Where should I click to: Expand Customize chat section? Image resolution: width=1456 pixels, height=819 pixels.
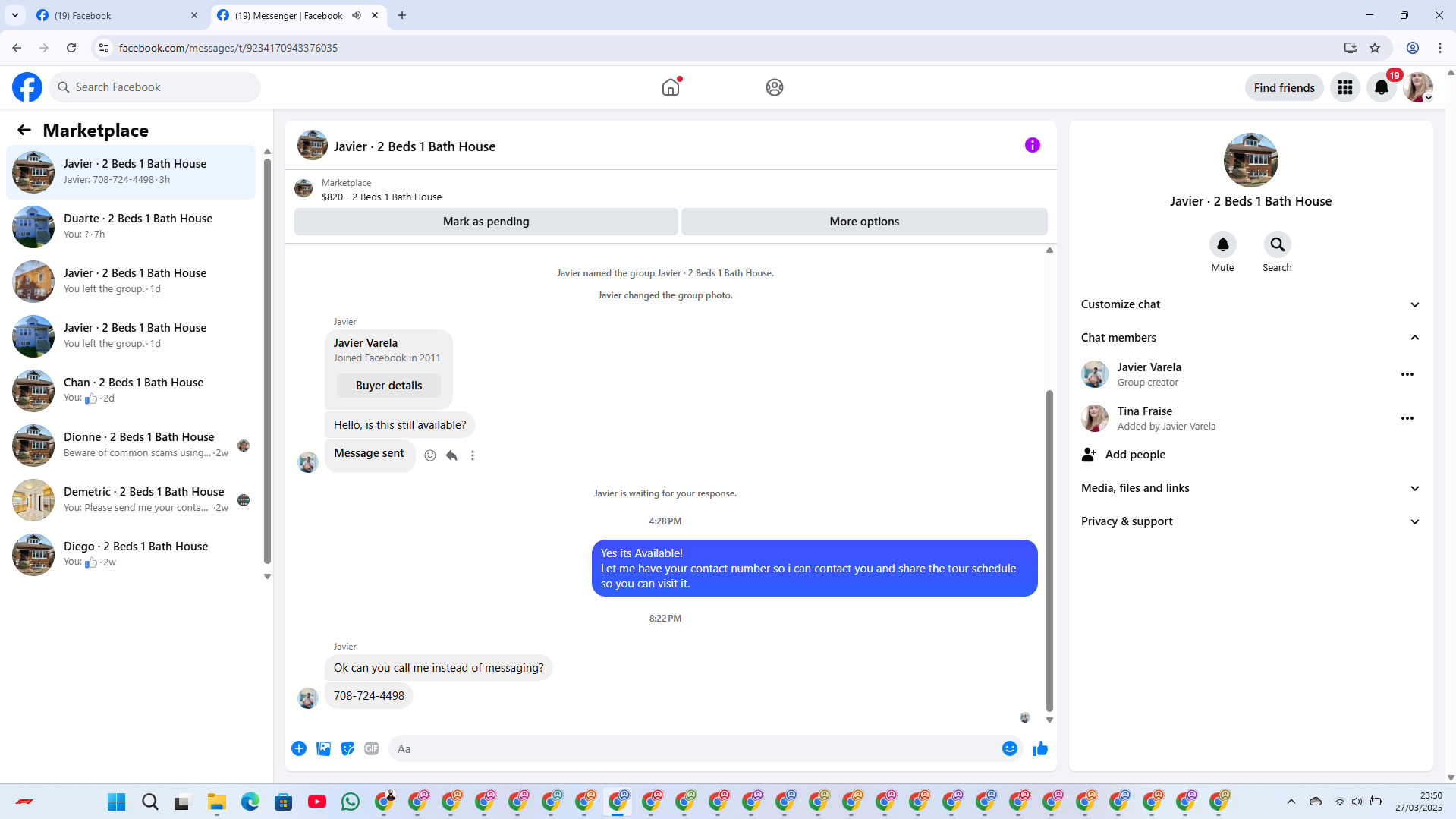click(1250, 304)
